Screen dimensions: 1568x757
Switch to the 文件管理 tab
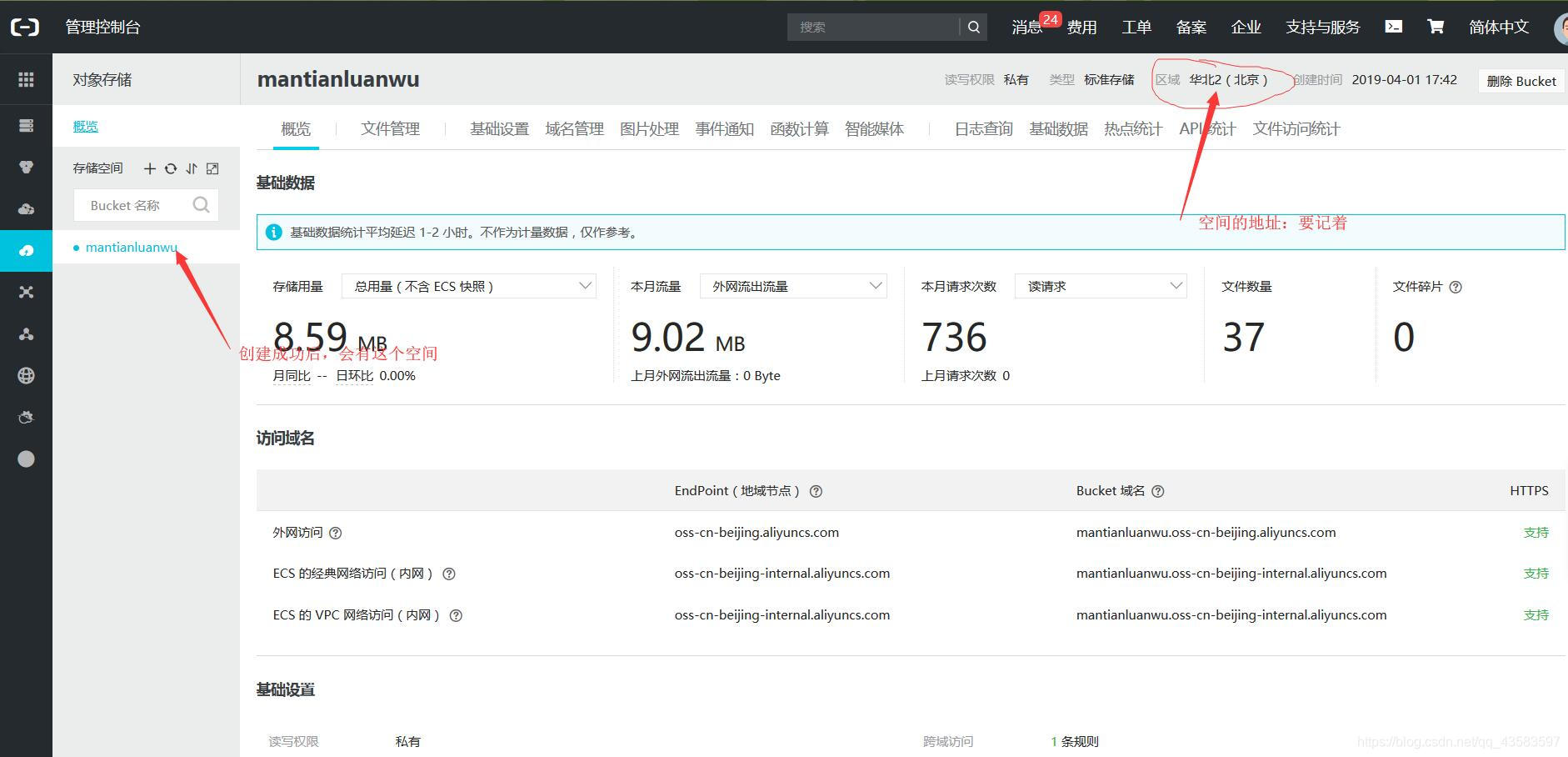pyautogui.click(x=390, y=128)
